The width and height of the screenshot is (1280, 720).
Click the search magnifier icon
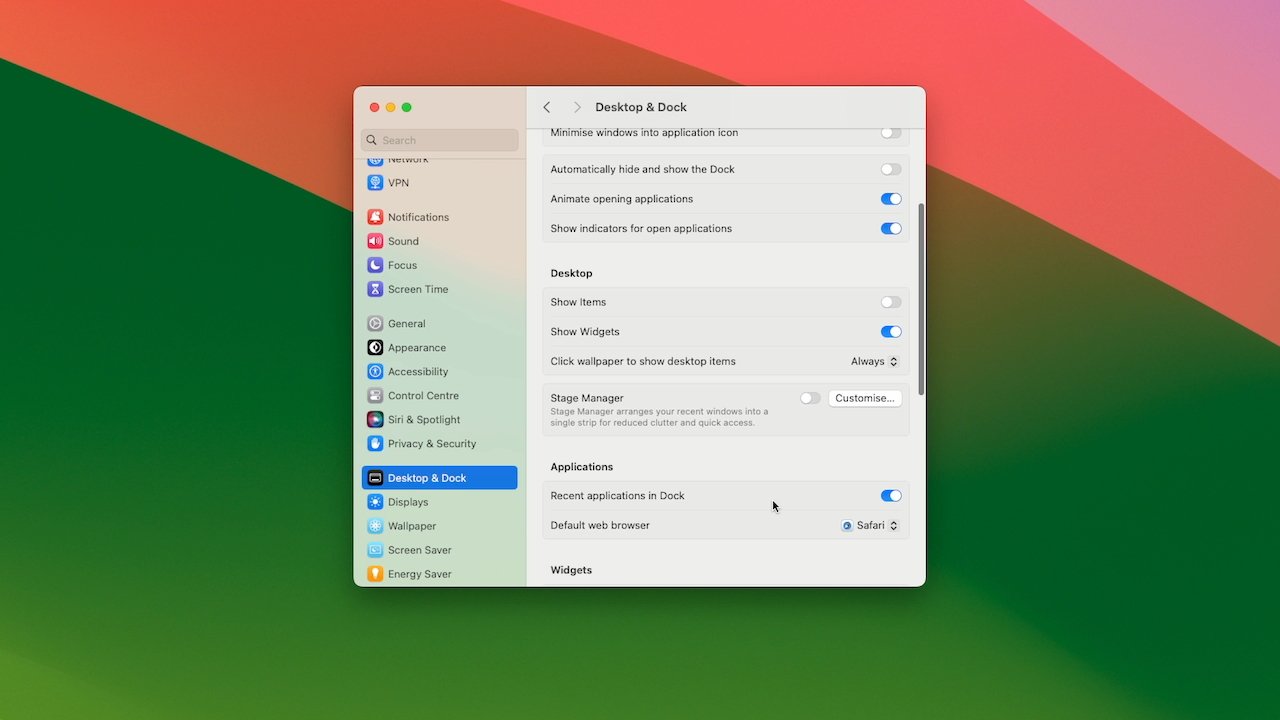pyautogui.click(x=372, y=140)
